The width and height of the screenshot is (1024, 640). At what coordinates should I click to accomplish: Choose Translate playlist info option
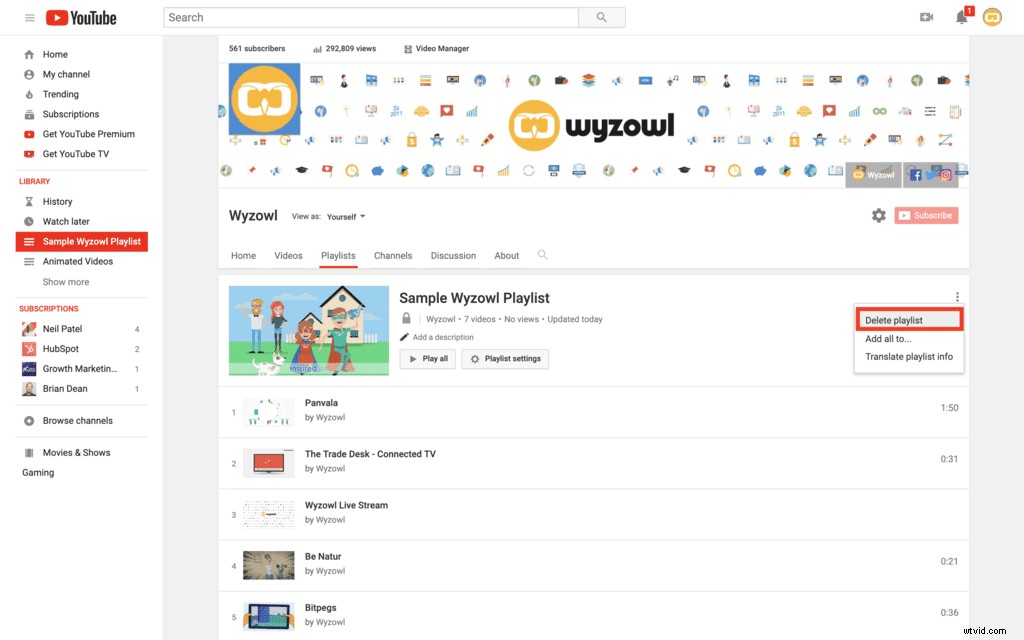pos(908,357)
